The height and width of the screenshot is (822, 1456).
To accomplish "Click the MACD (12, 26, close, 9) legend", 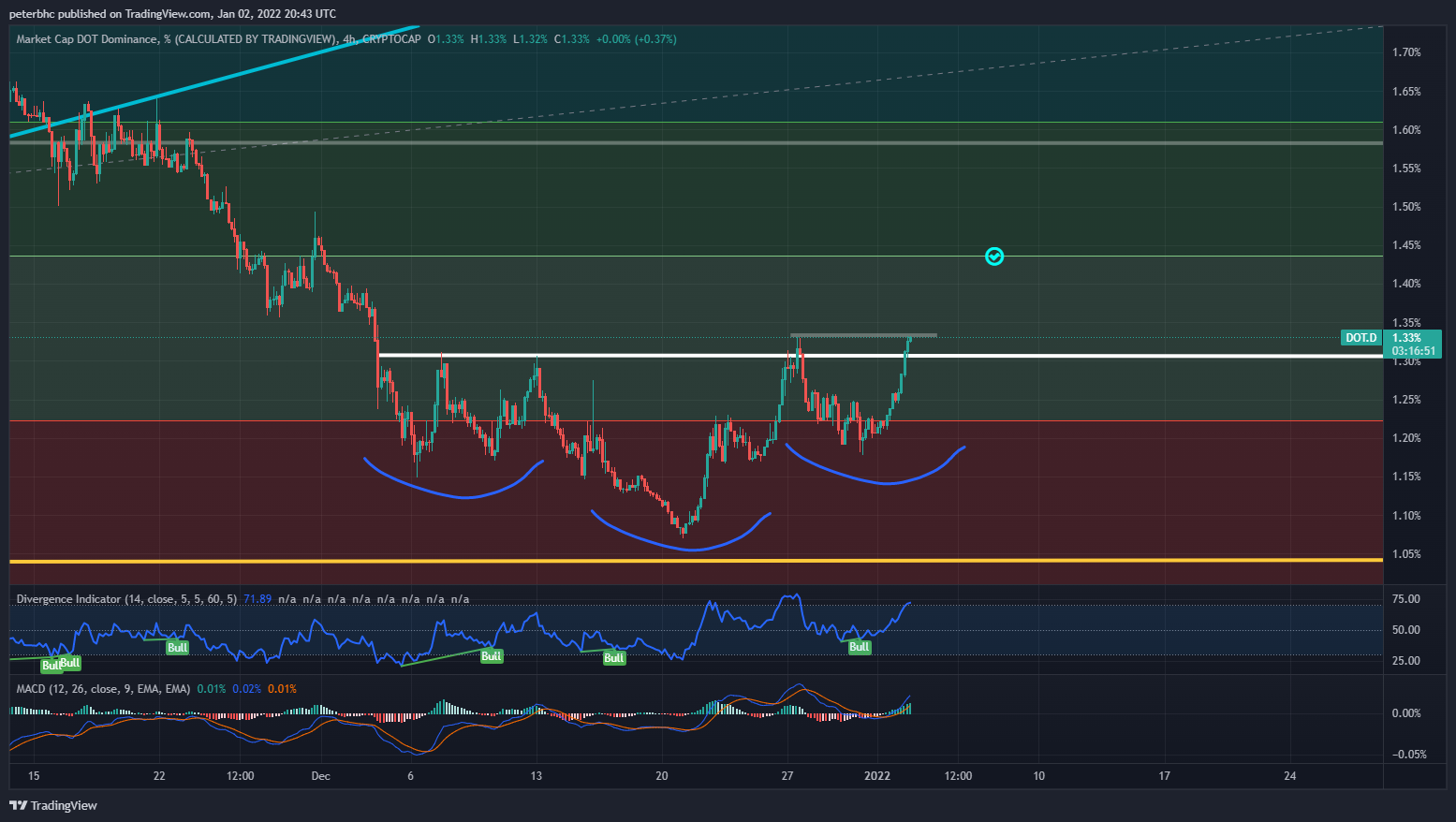I will pos(103,689).
